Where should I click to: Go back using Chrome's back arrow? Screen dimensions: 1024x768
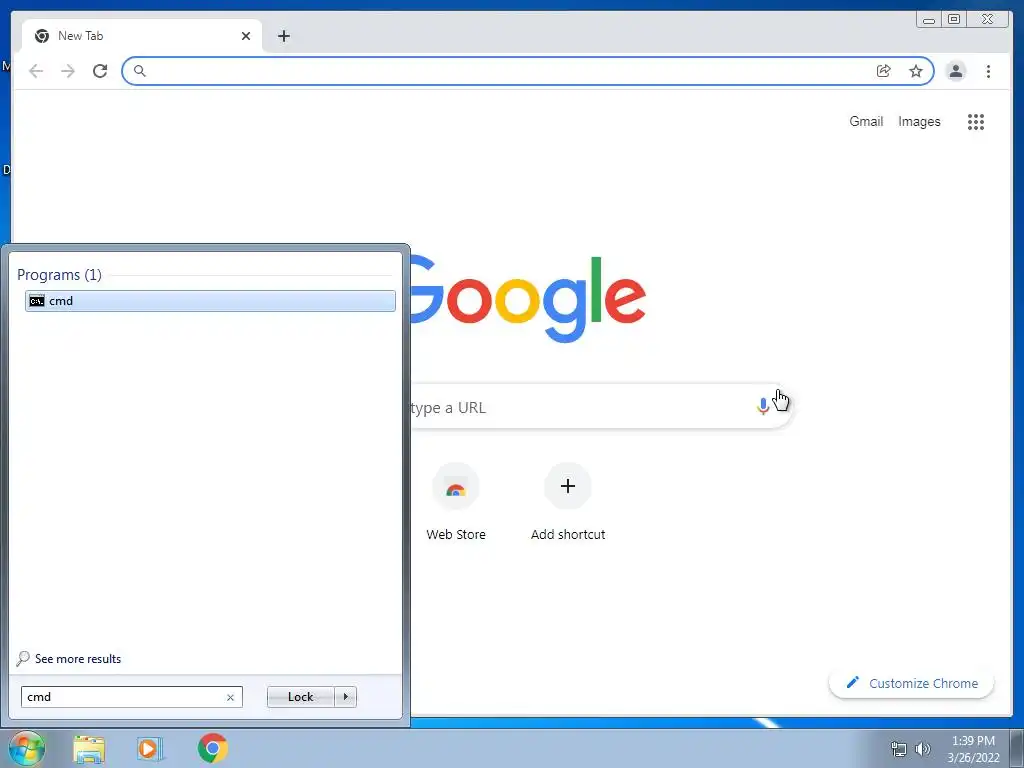pos(36,71)
